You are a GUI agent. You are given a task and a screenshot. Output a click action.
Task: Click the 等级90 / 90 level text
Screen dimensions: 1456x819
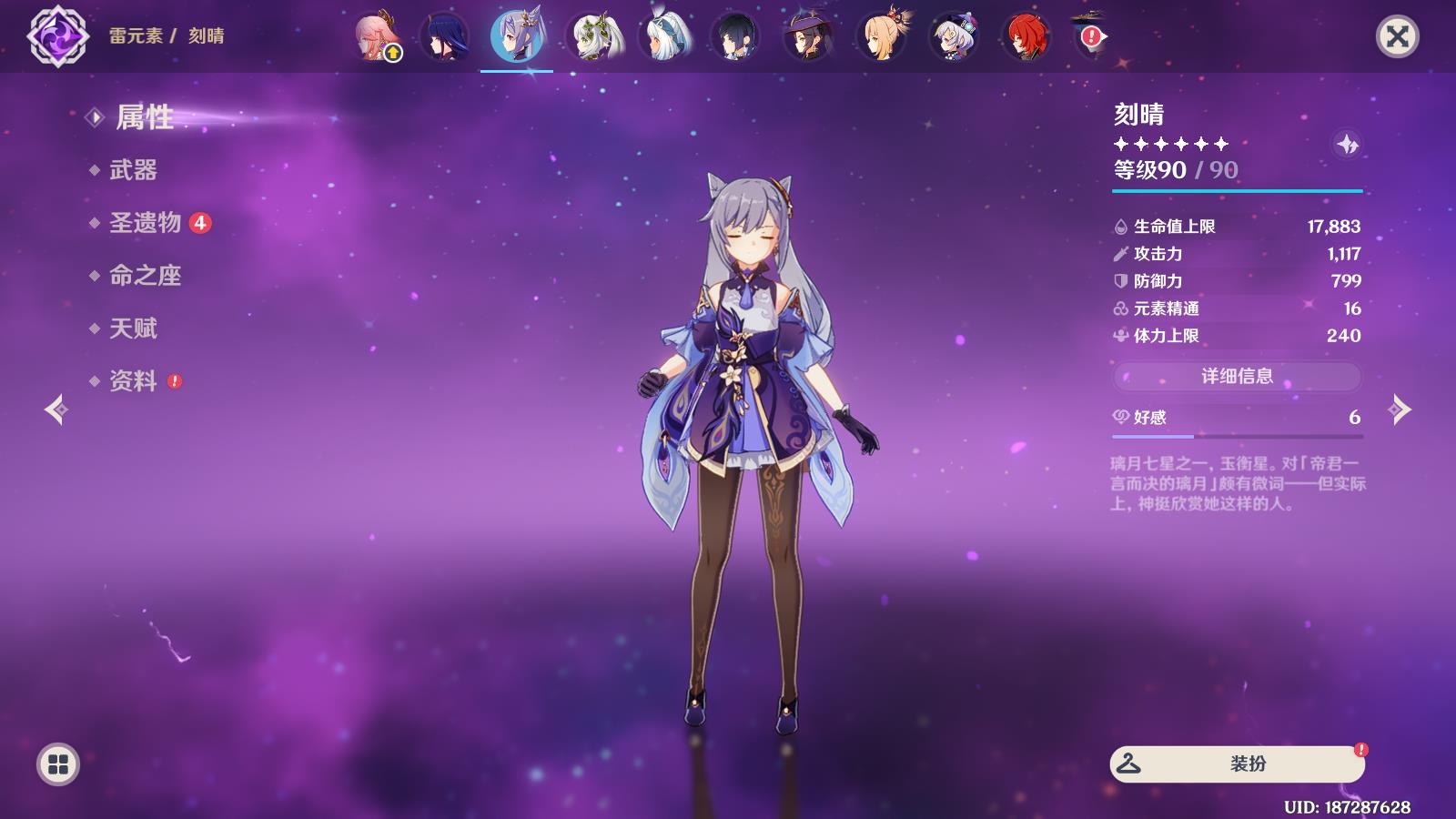[x=1176, y=170]
